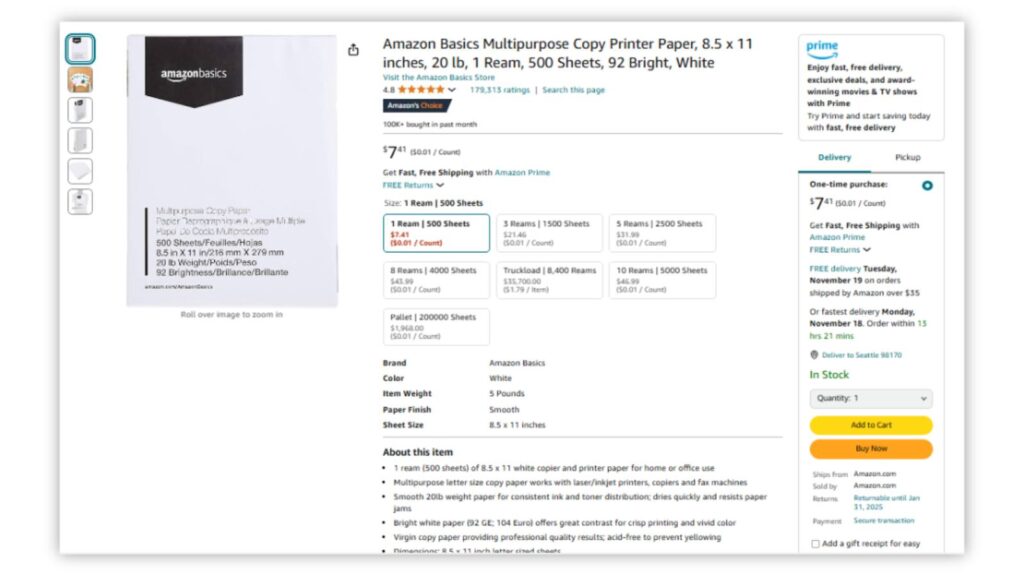Select the One-time purchase radio button
The width and height of the screenshot is (1024, 576).
tap(927, 185)
